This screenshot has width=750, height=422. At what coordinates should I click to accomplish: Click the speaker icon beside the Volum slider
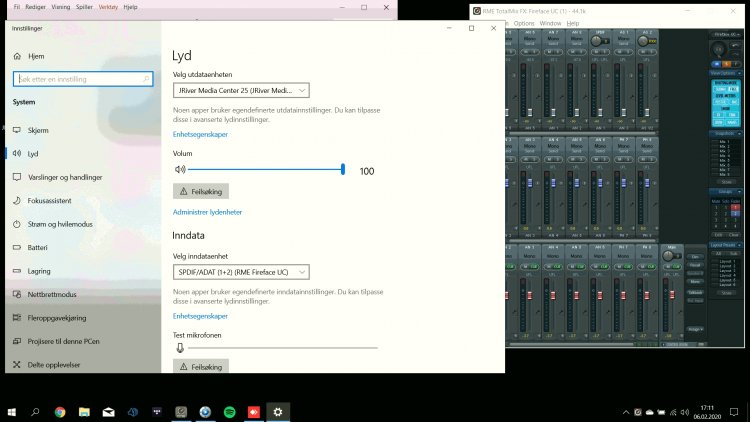point(180,169)
